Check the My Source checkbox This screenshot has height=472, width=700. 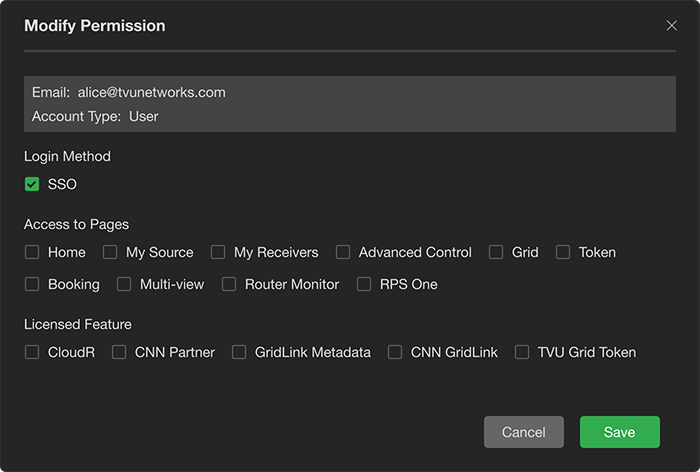point(110,252)
